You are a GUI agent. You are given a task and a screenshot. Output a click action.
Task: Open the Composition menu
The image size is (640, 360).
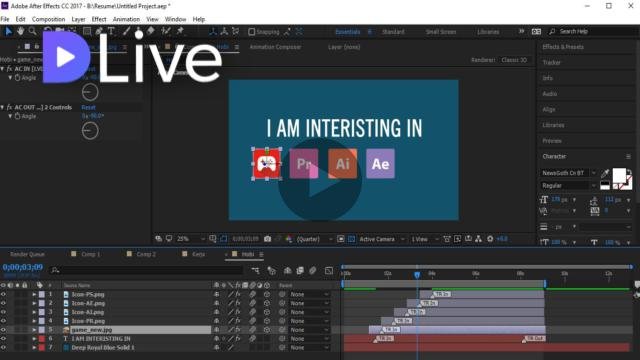pyautogui.click(x=49, y=19)
